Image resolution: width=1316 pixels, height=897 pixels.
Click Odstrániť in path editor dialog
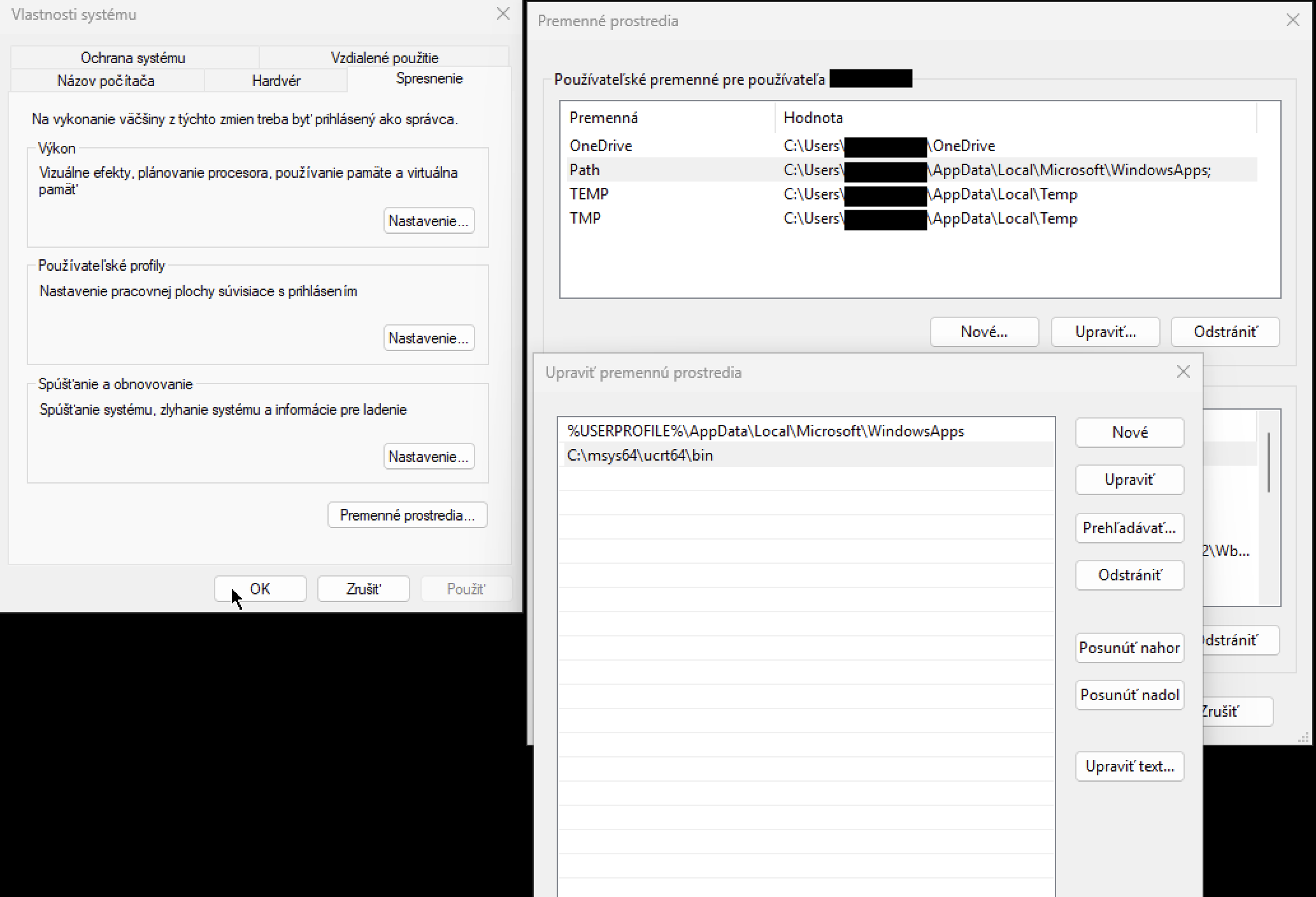(1129, 575)
